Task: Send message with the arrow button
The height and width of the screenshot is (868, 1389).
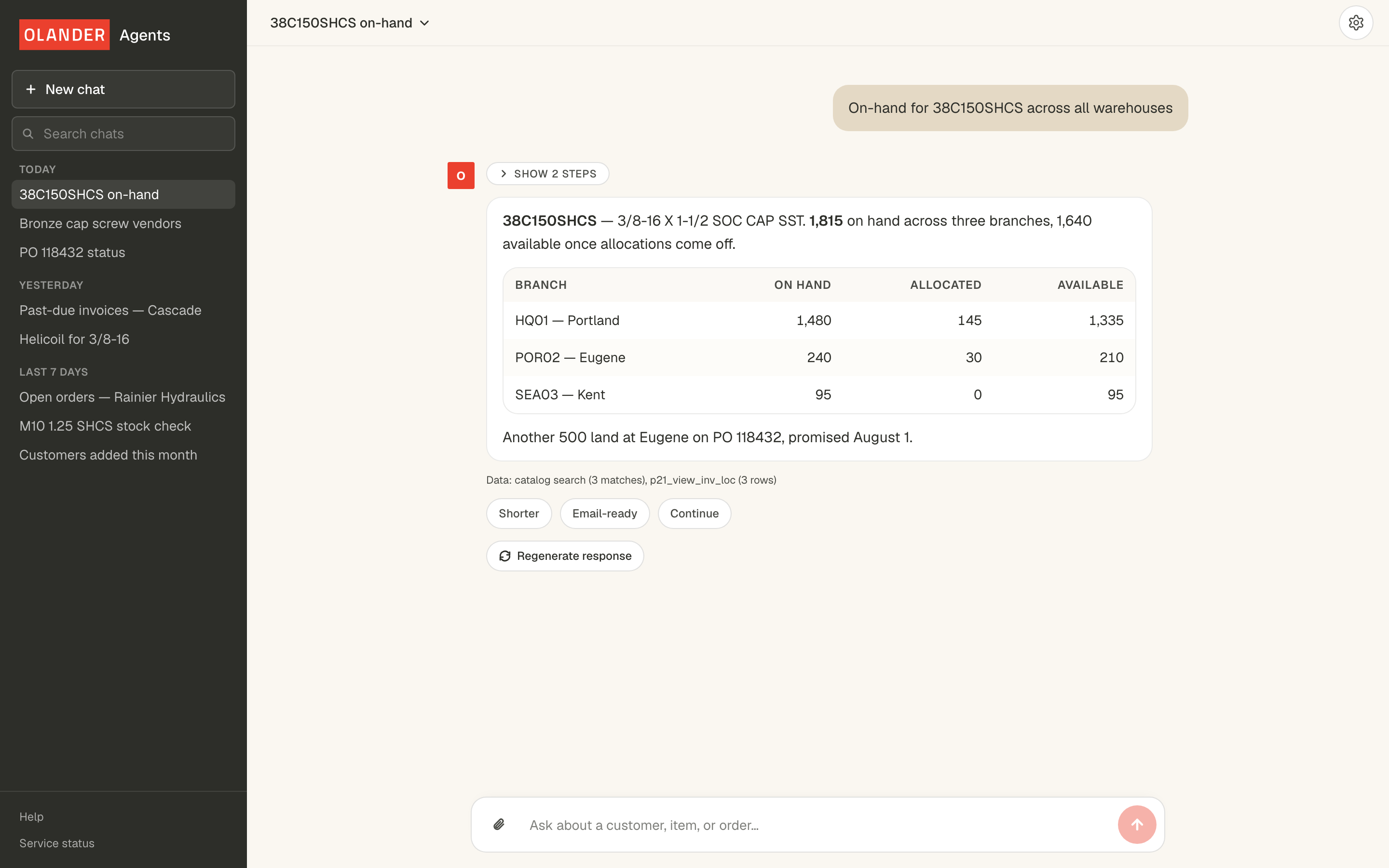Action: (1136, 825)
